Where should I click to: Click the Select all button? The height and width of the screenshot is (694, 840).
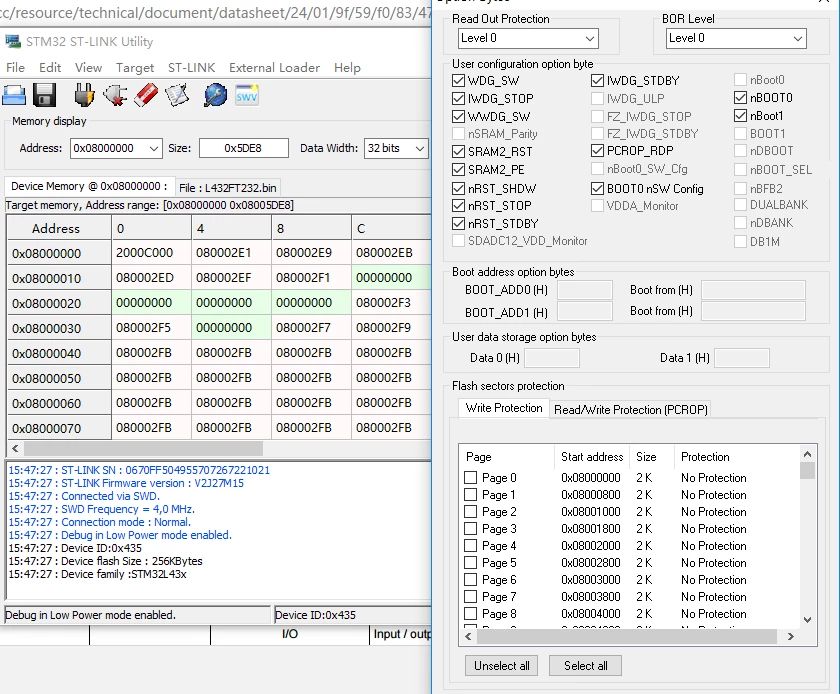[x=586, y=666]
